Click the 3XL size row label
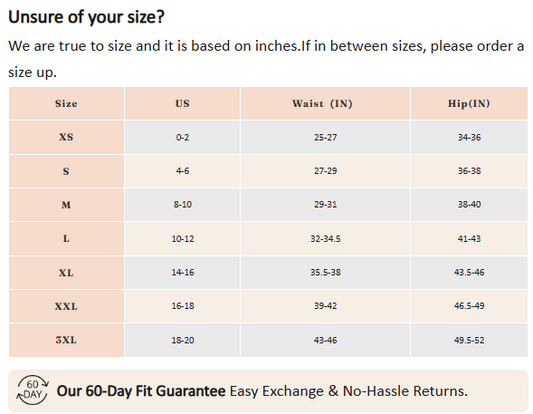533x414 pixels. tap(66, 340)
